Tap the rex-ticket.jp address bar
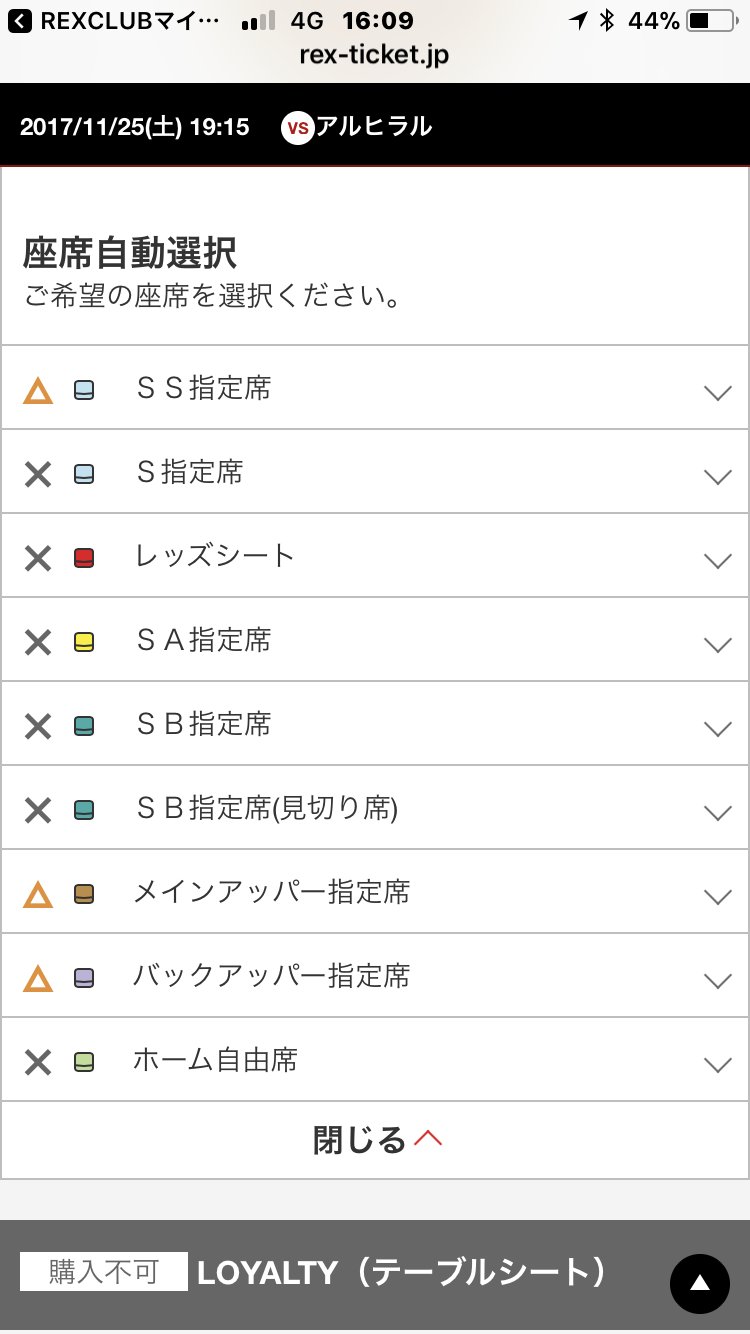Image resolution: width=750 pixels, height=1334 pixels. [374, 55]
